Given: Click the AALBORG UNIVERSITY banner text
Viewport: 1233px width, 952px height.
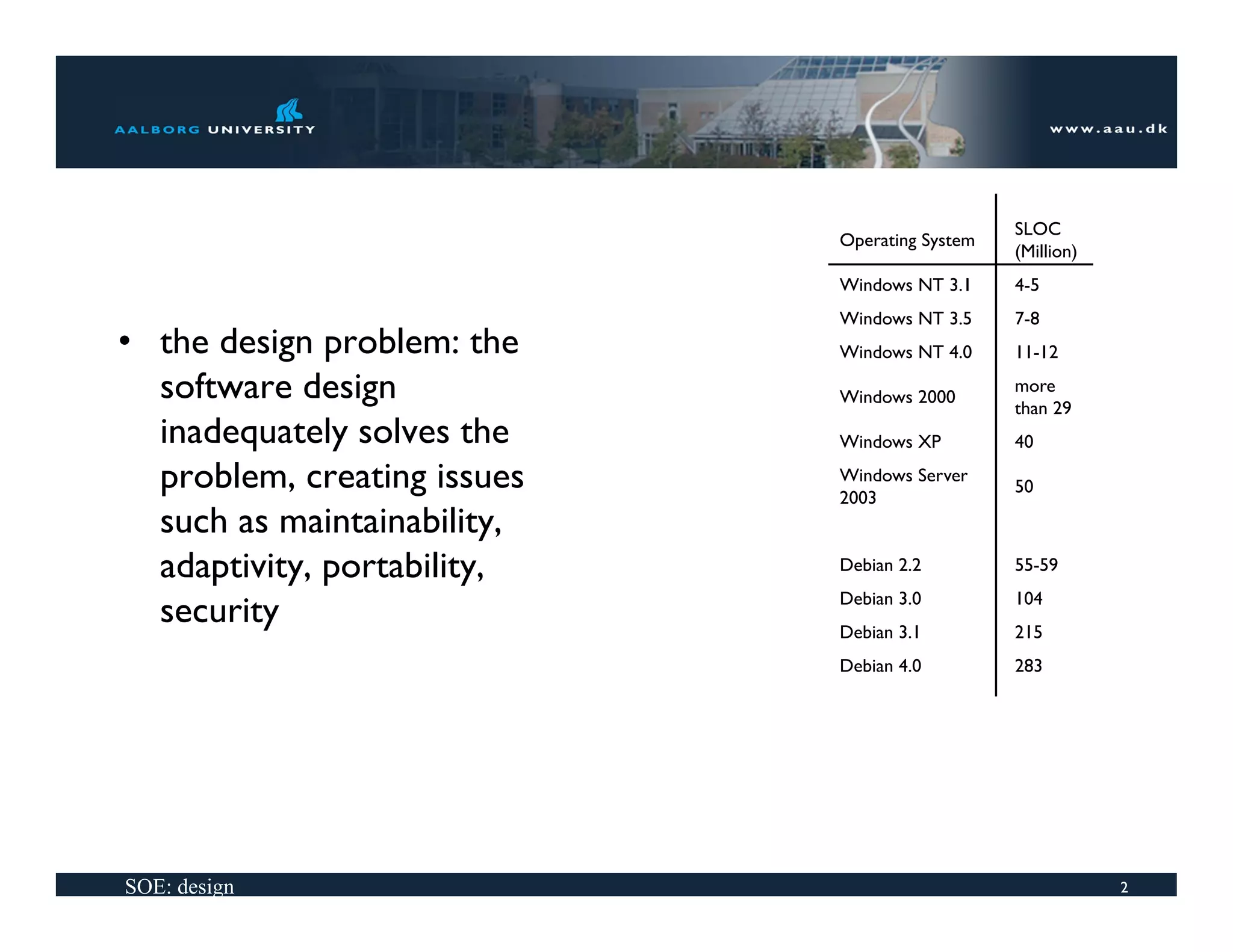Looking at the screenshot, I should (215, 129).
